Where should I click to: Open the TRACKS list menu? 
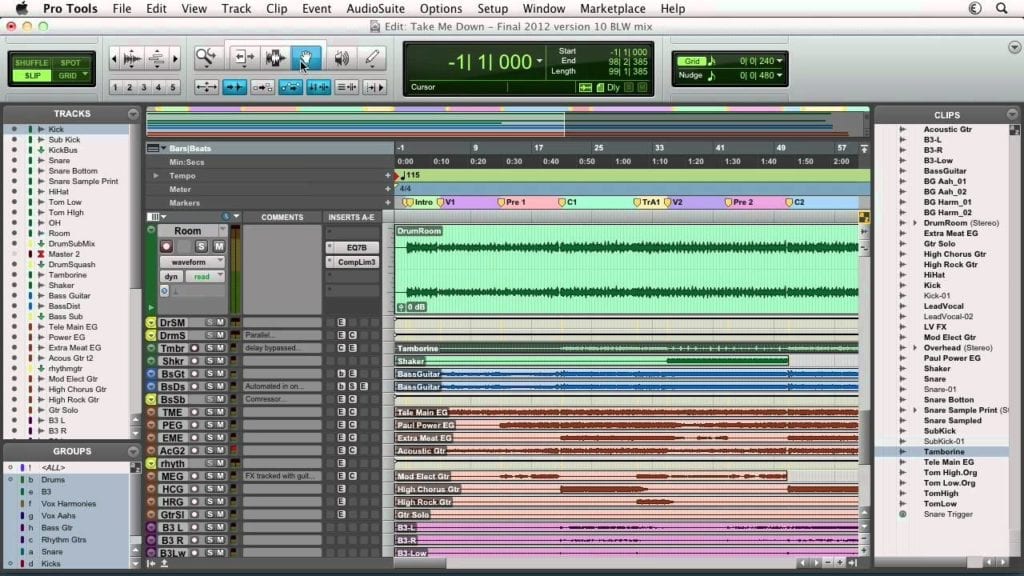(x=133, y=114)
